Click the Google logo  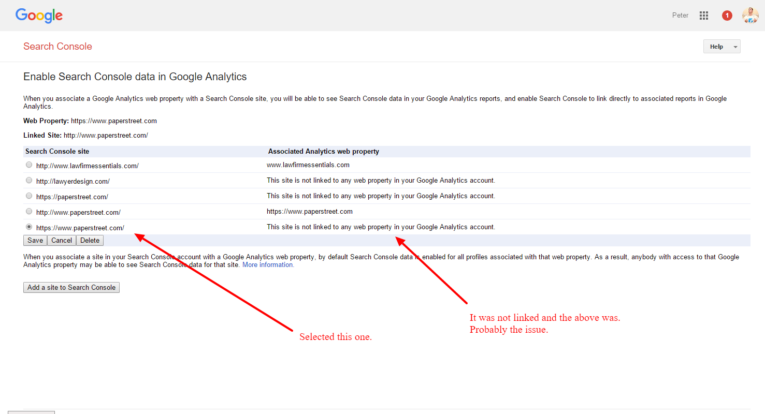(39, 16)
